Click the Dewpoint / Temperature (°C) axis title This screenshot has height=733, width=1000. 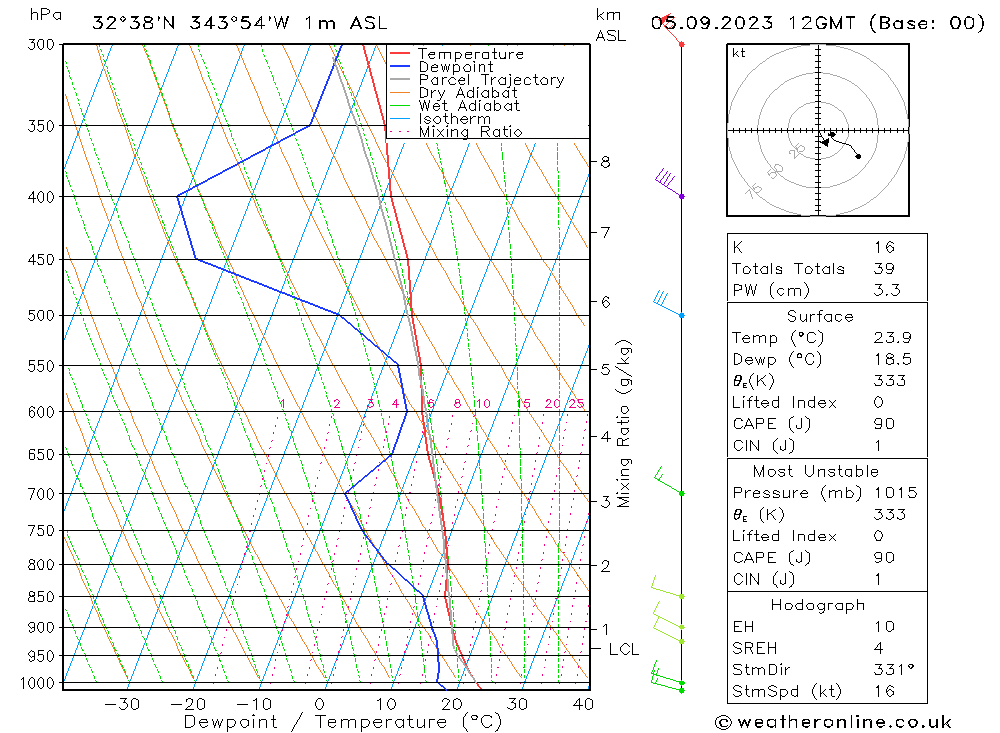(342, 722)
